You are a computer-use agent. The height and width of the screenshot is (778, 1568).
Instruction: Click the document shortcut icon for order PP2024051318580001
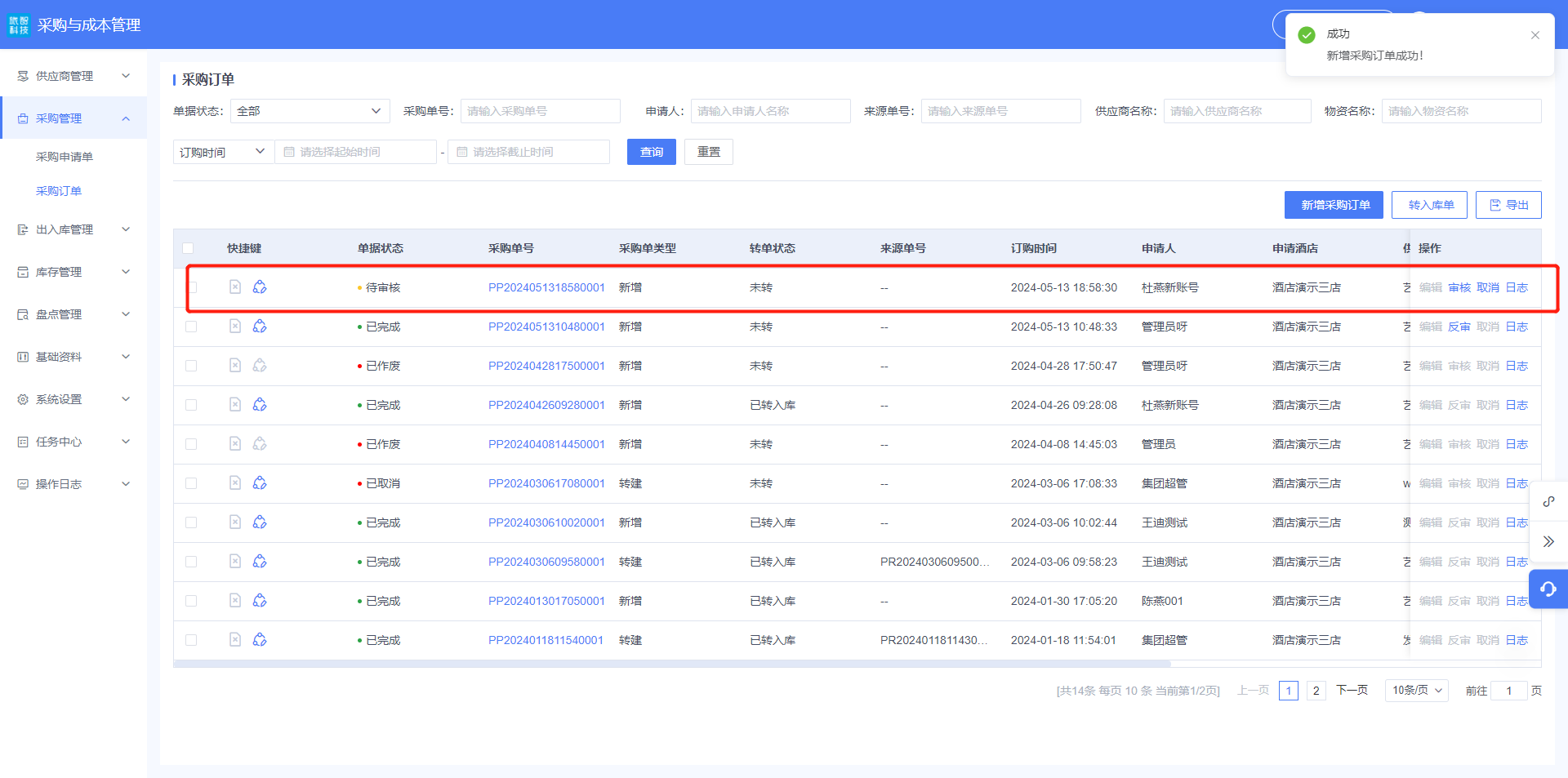pyautogui.click(x=235, y=287)
